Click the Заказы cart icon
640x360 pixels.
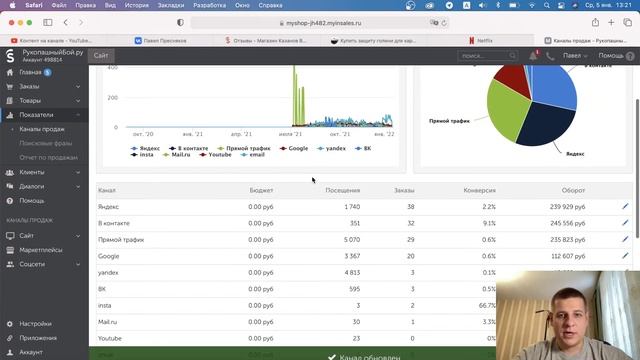[10, 87]
